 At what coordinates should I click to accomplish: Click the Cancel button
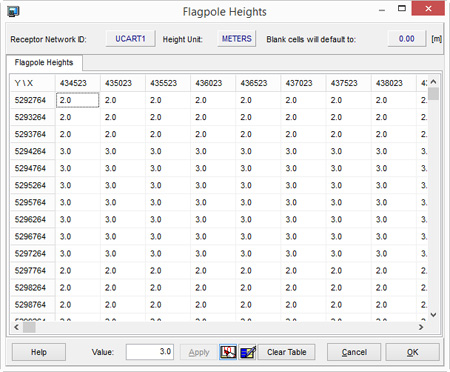[x=354, y=352]
